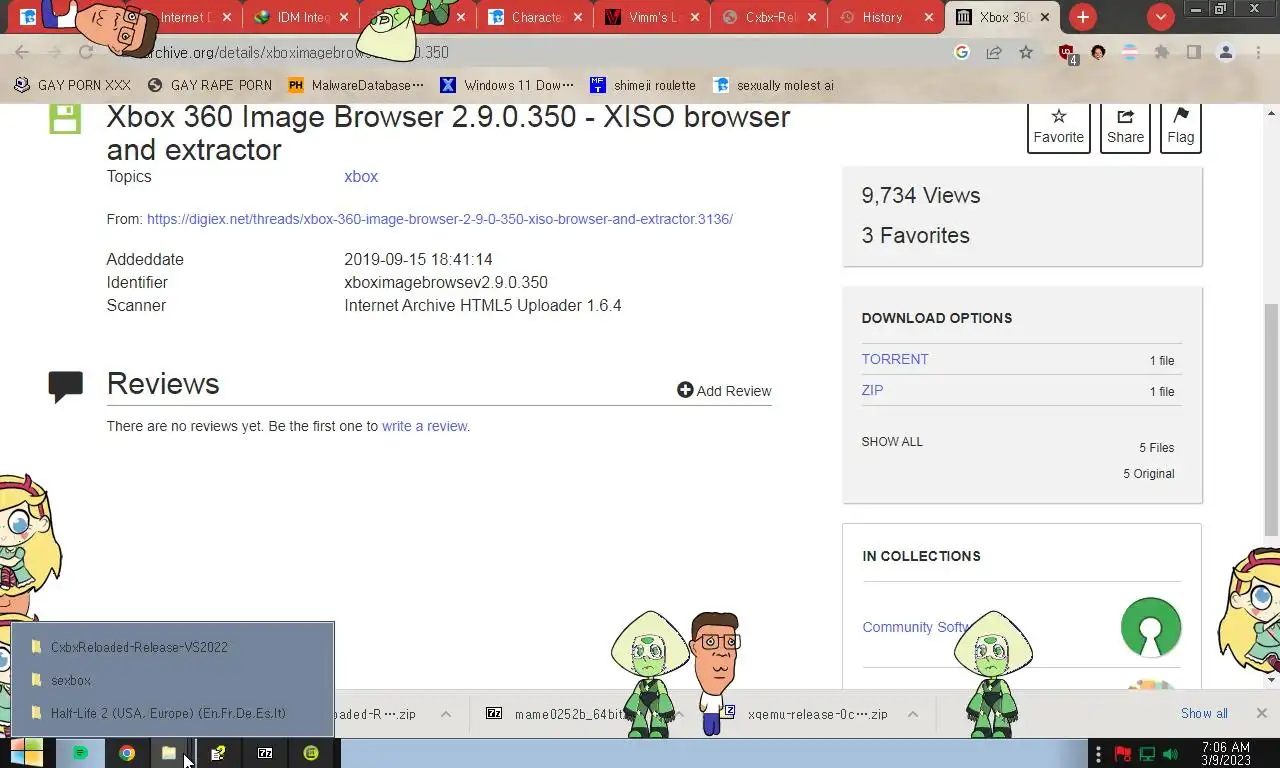Close the Xbox 360 tab
1280x768 pixels.
pos(1046,17)
